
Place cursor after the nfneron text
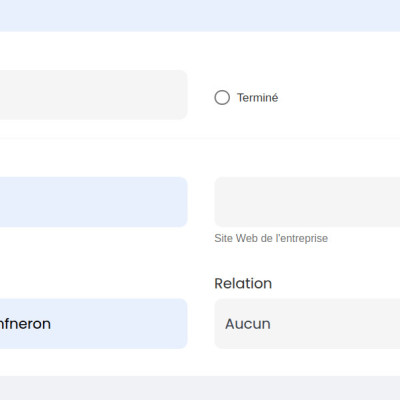point(51,324)
